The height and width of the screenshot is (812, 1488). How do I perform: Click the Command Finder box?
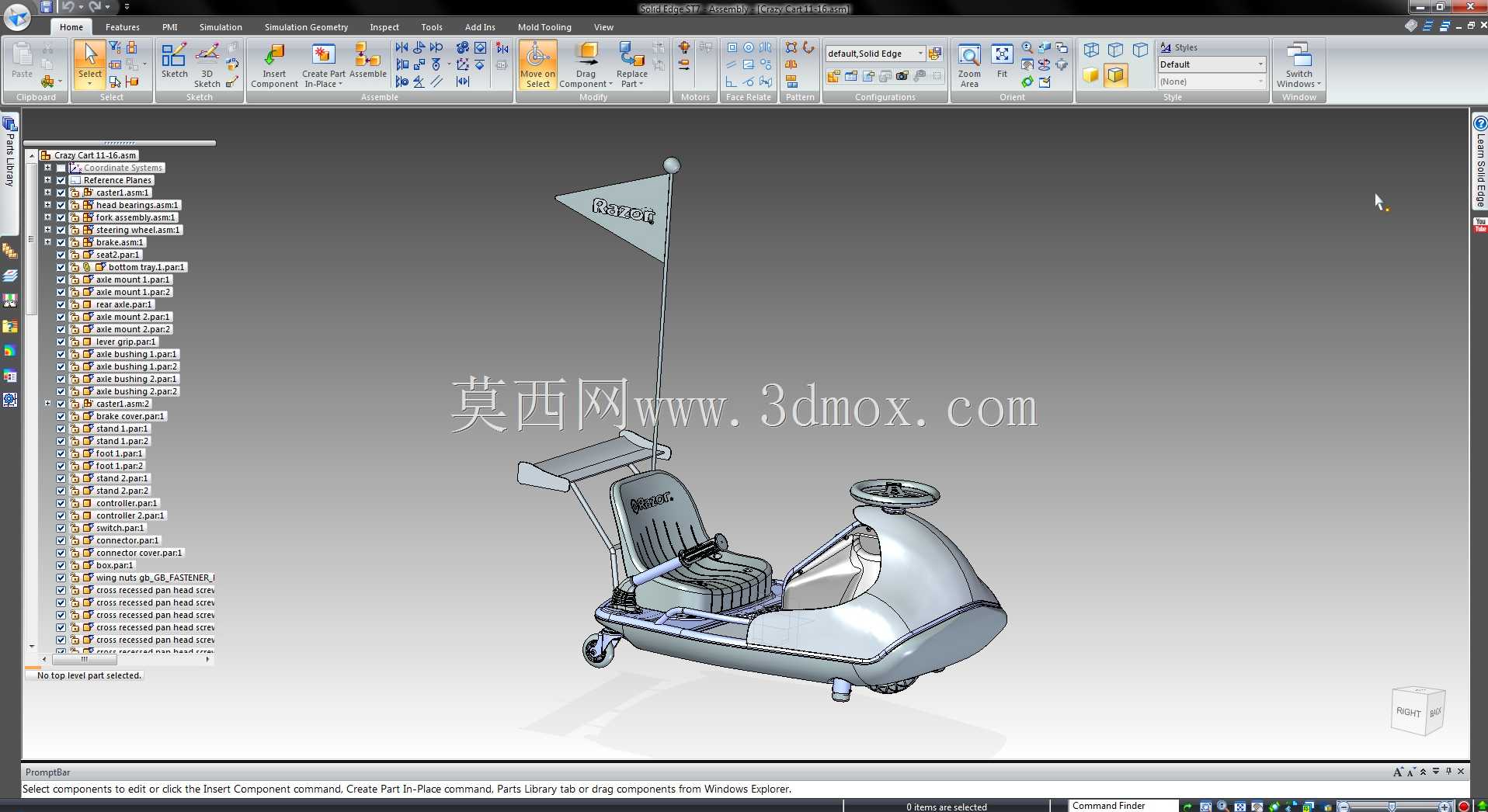tap(1123, 806)
